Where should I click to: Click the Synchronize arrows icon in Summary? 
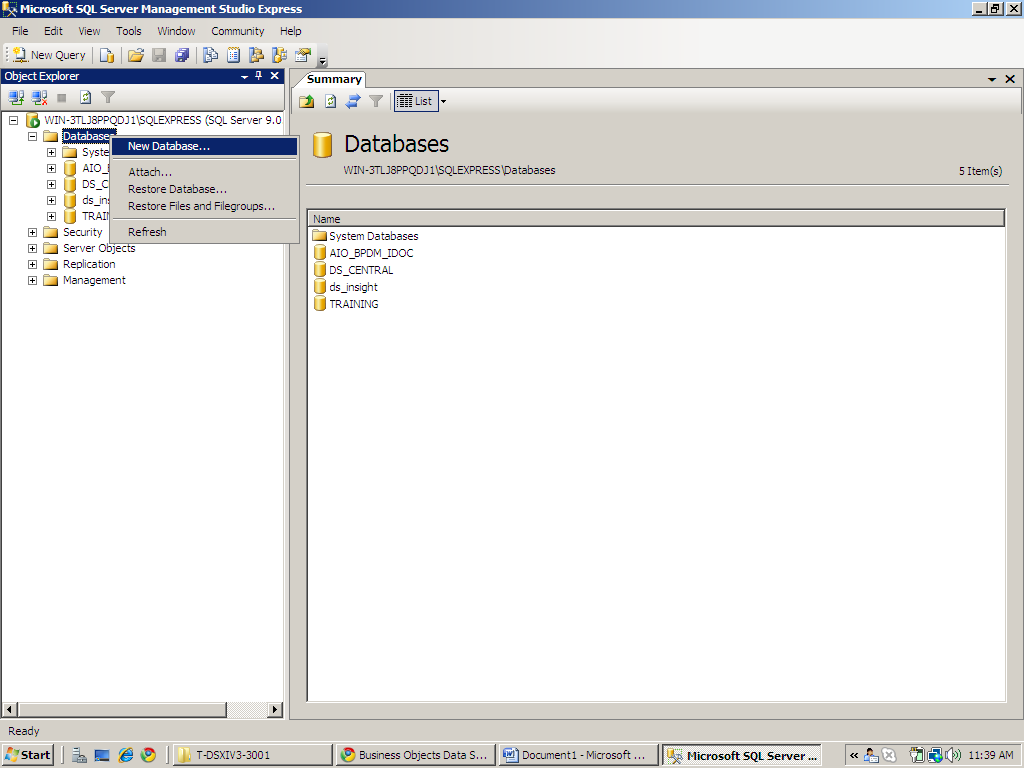click(x=353, y=101)
